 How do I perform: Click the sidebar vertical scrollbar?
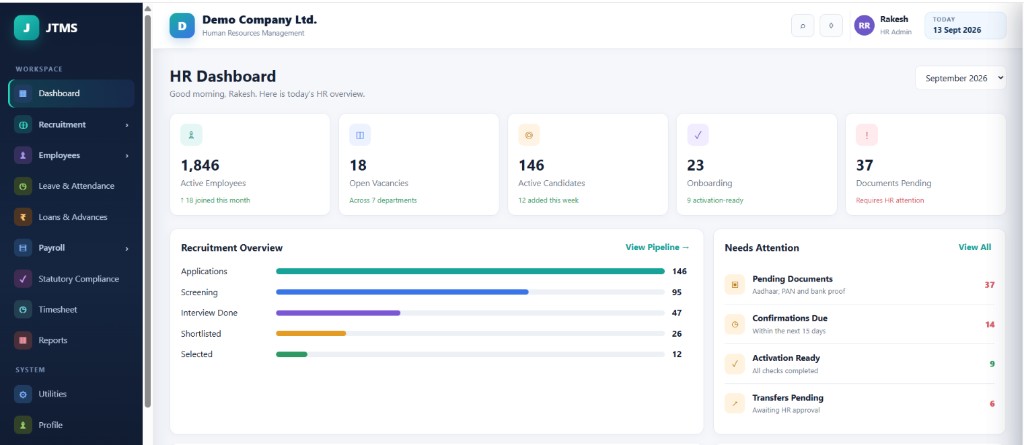[x=148, y=209]
